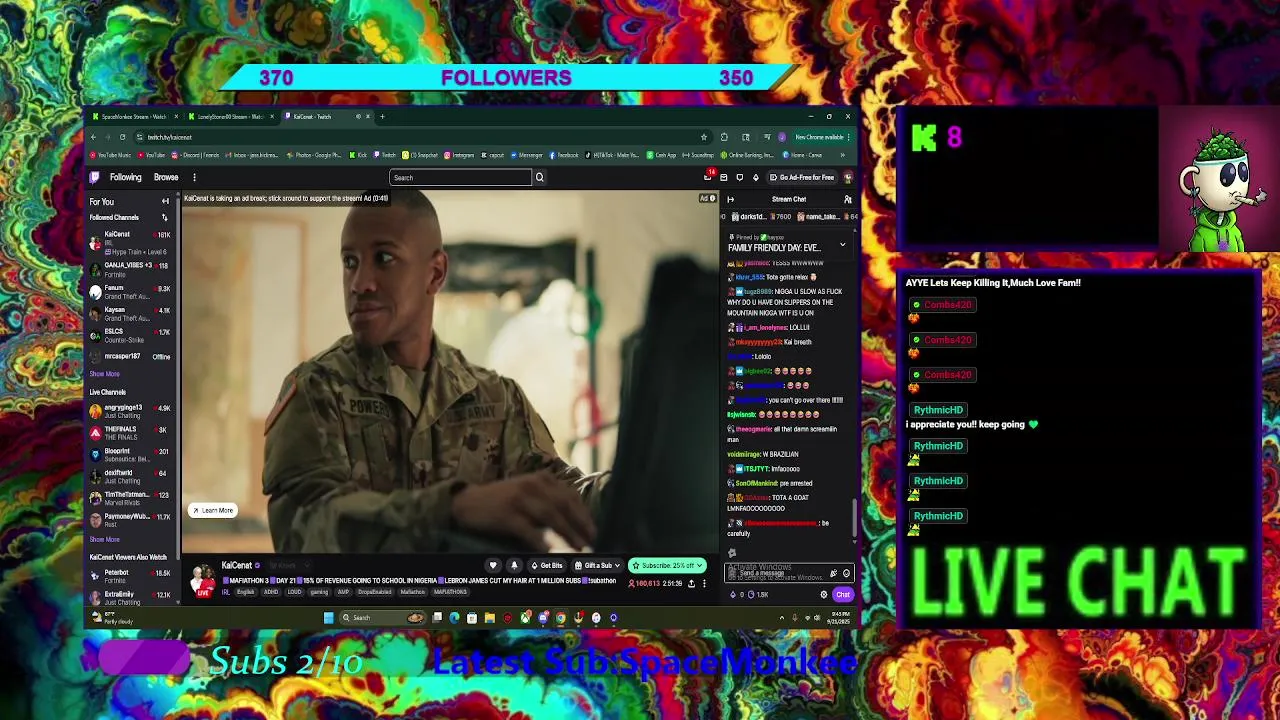Reload the page with Chrome refresh

pyautogui.click(x=122, y=137)
